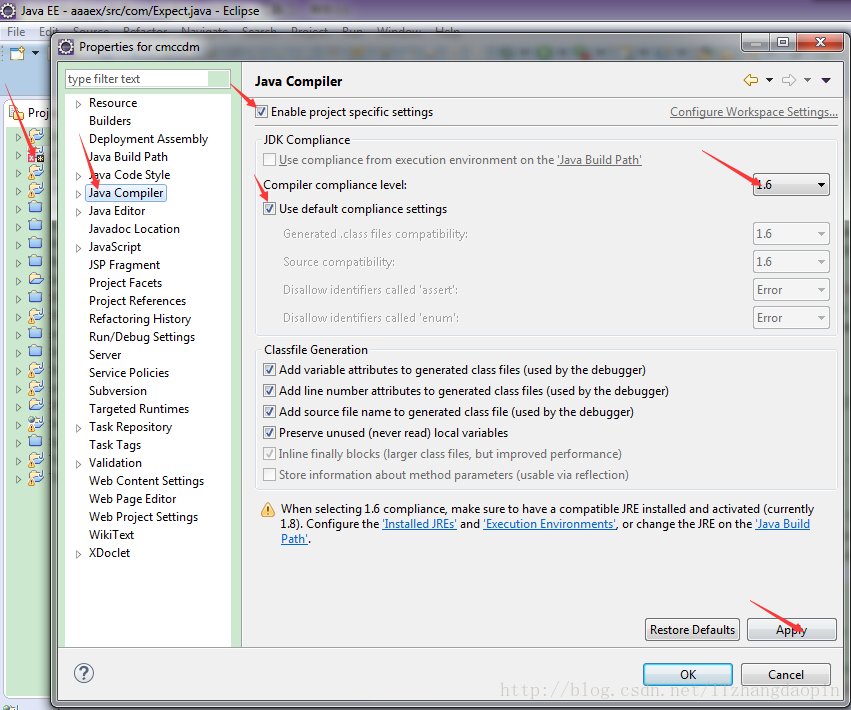Click the Apply button
Image resolution: width=851 pixels, height=710 pixels.
[x=791, y=630]
